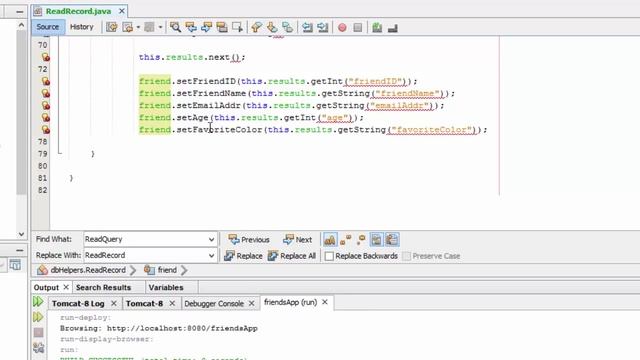Toggle Wrap Around in find bar

(392, 240)
